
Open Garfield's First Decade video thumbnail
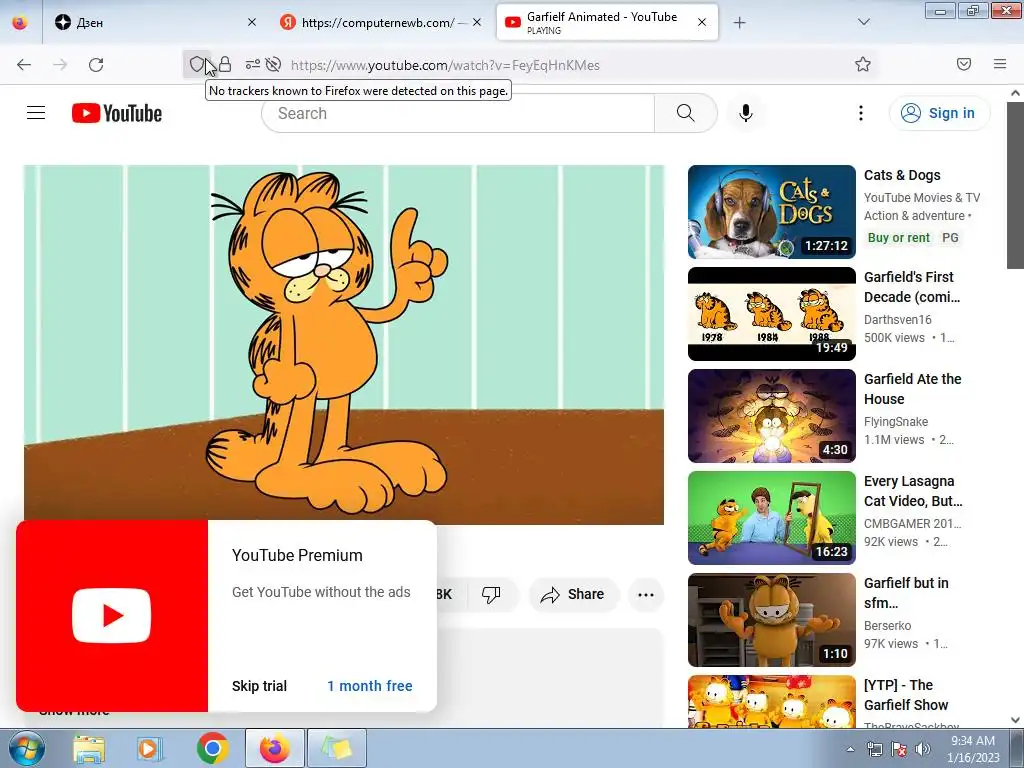click(771, 313)
